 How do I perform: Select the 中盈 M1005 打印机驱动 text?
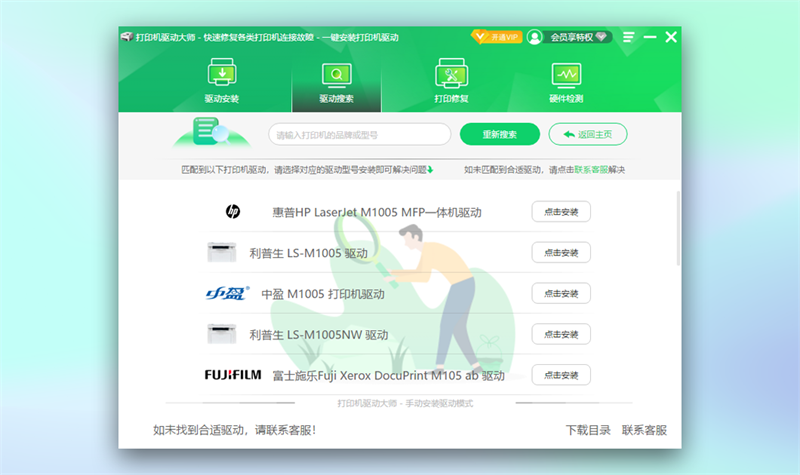[x=323, y=294]
